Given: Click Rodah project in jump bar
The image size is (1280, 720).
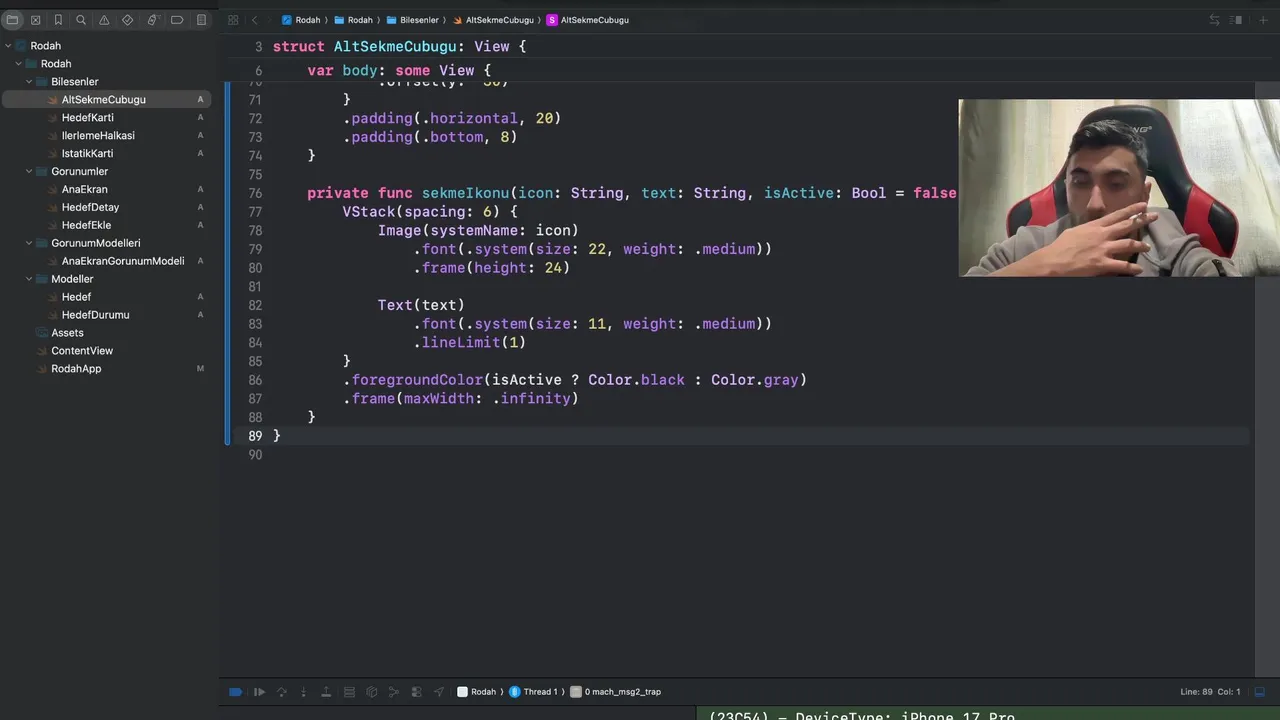Looking at the screenshot, I should click(x=301, y=20).
